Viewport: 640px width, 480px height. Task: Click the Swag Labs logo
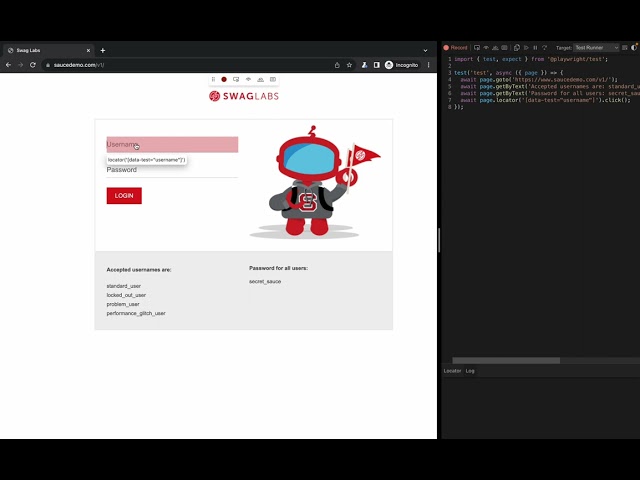click(x=244, y=96)
